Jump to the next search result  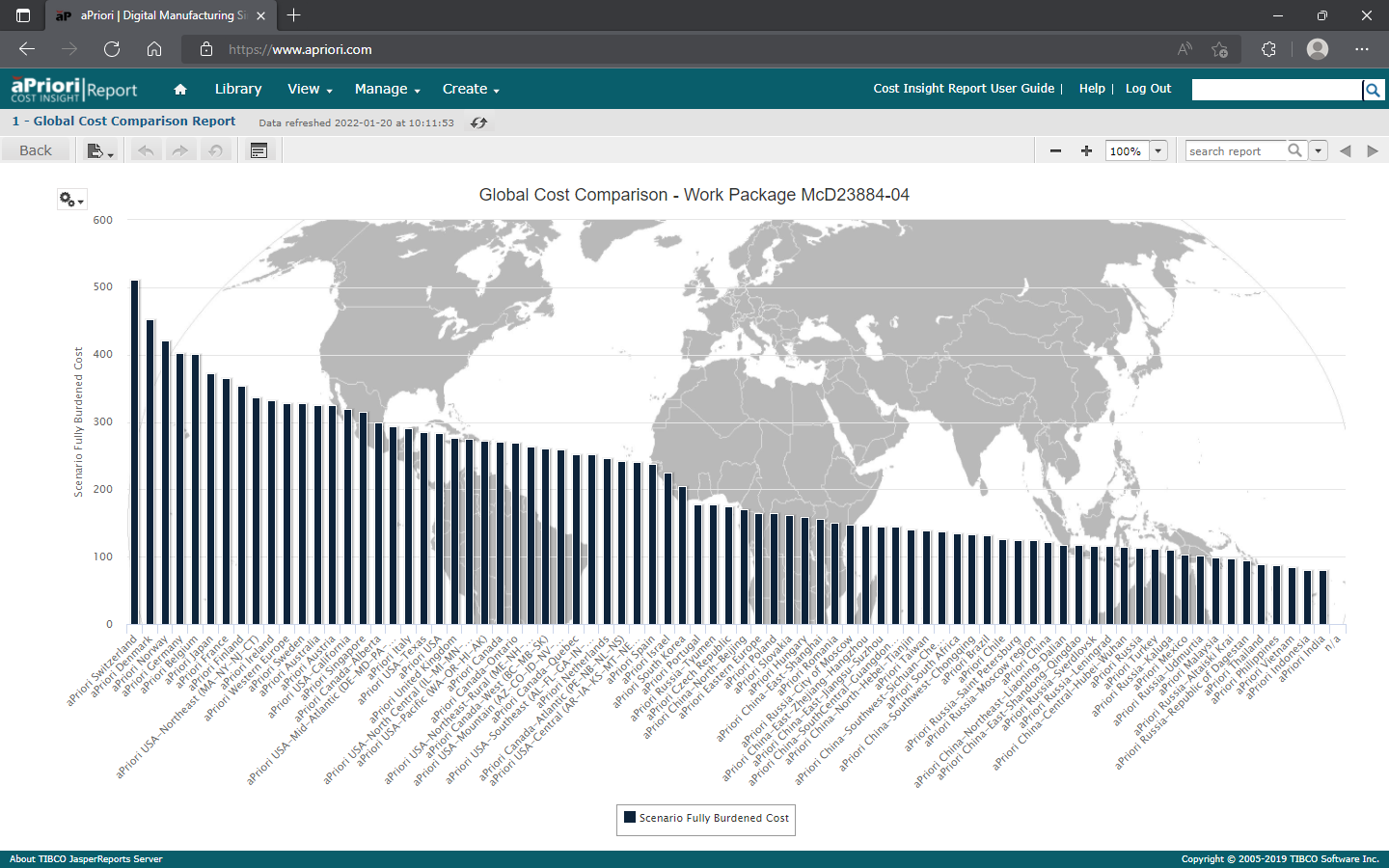point(1373,150)
